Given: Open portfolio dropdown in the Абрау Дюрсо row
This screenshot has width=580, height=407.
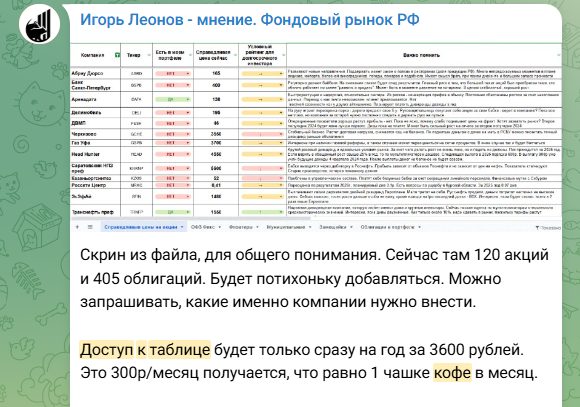Looking at the screenshot, I should click(173, 74).
